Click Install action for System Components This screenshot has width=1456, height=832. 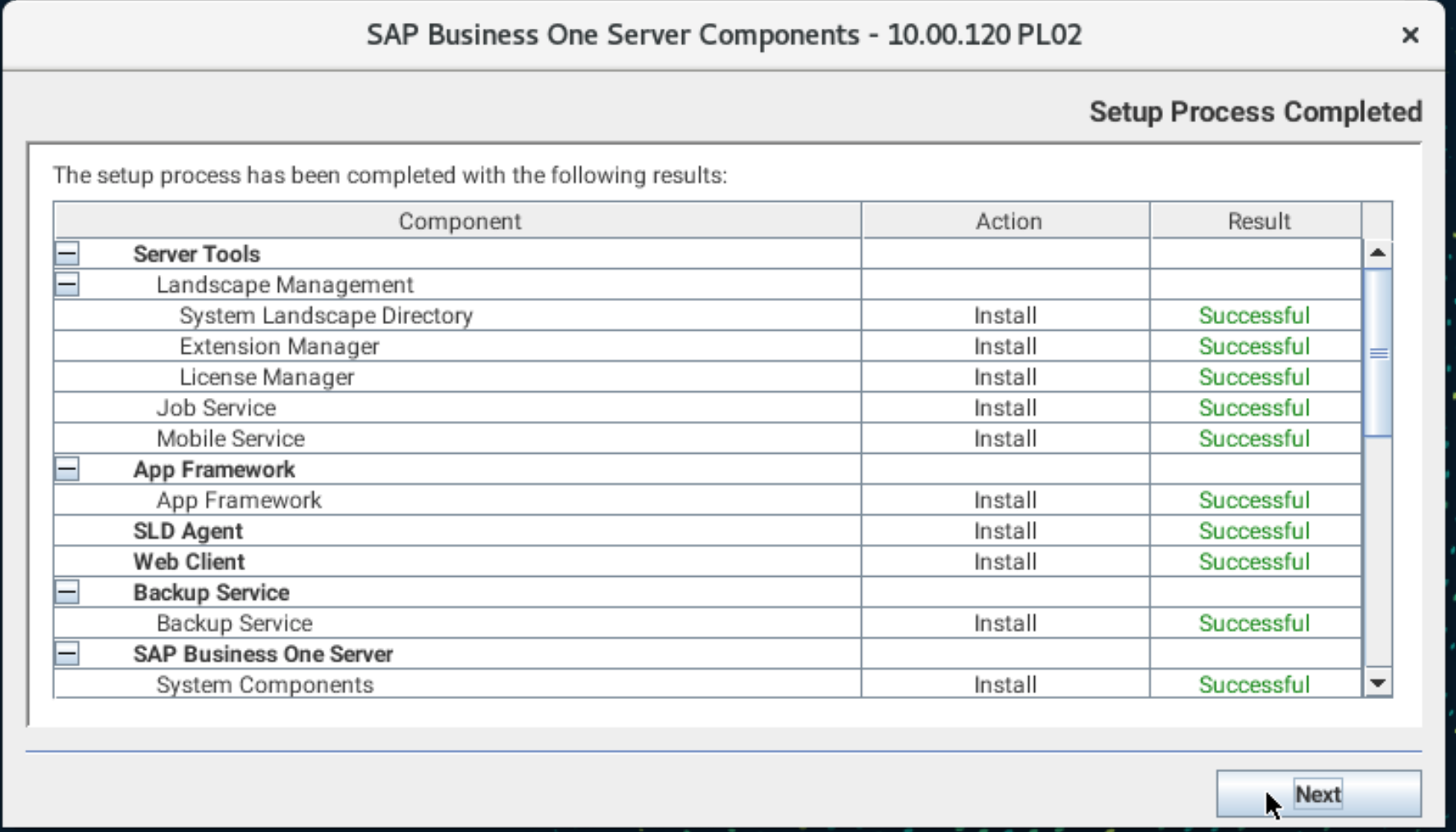pos(1005,685)
